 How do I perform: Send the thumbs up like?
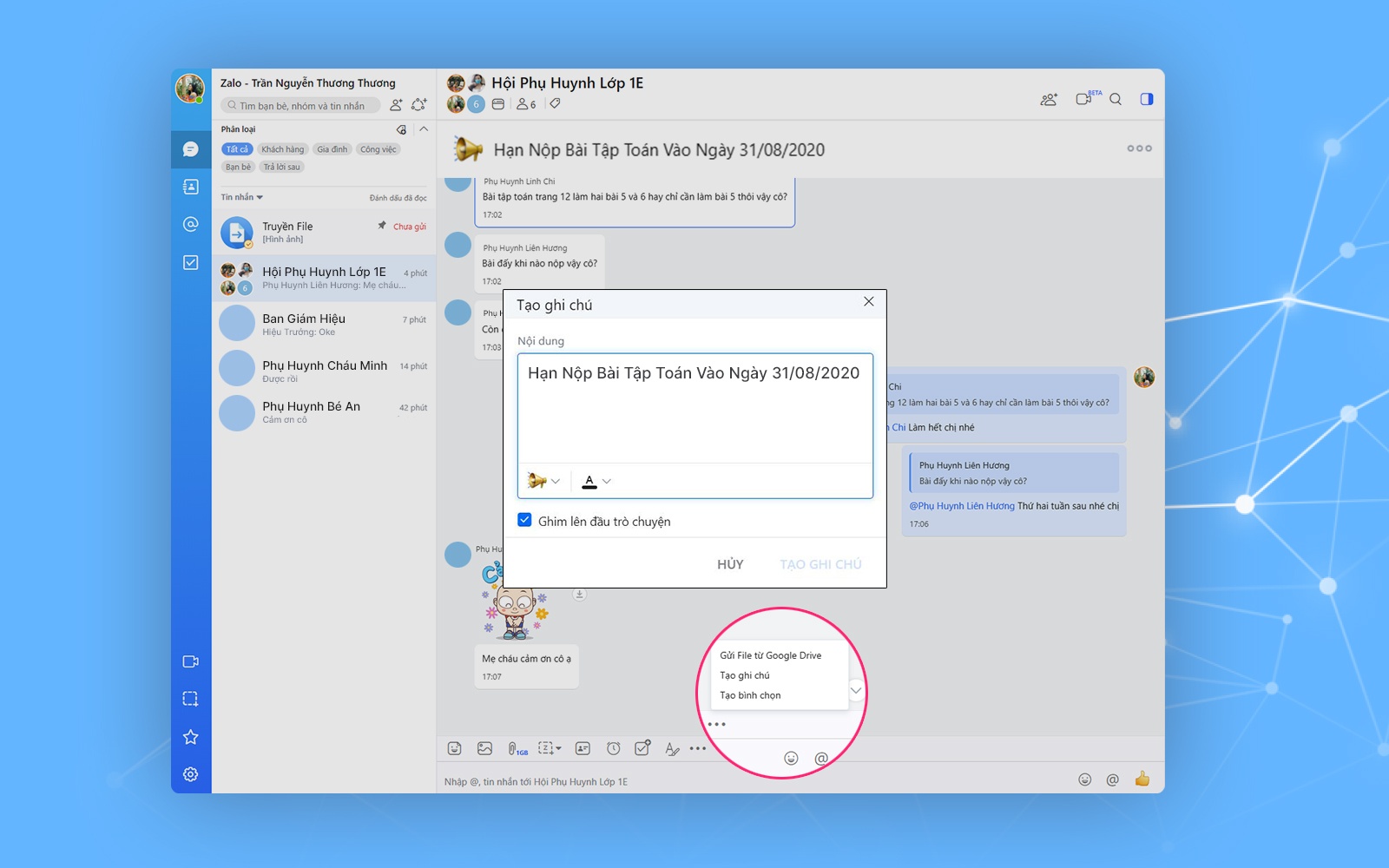1142,779
